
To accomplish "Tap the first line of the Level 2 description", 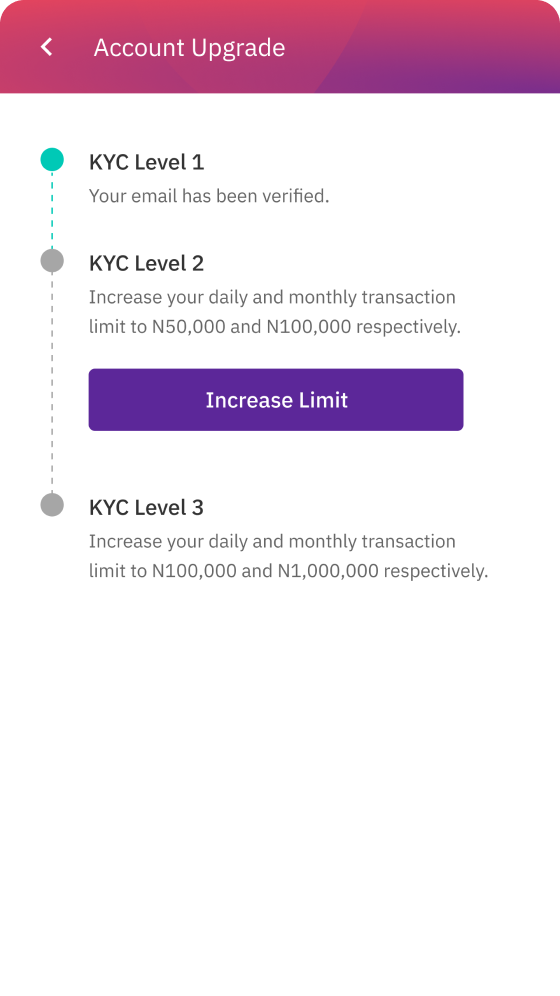I will [272, 297].
